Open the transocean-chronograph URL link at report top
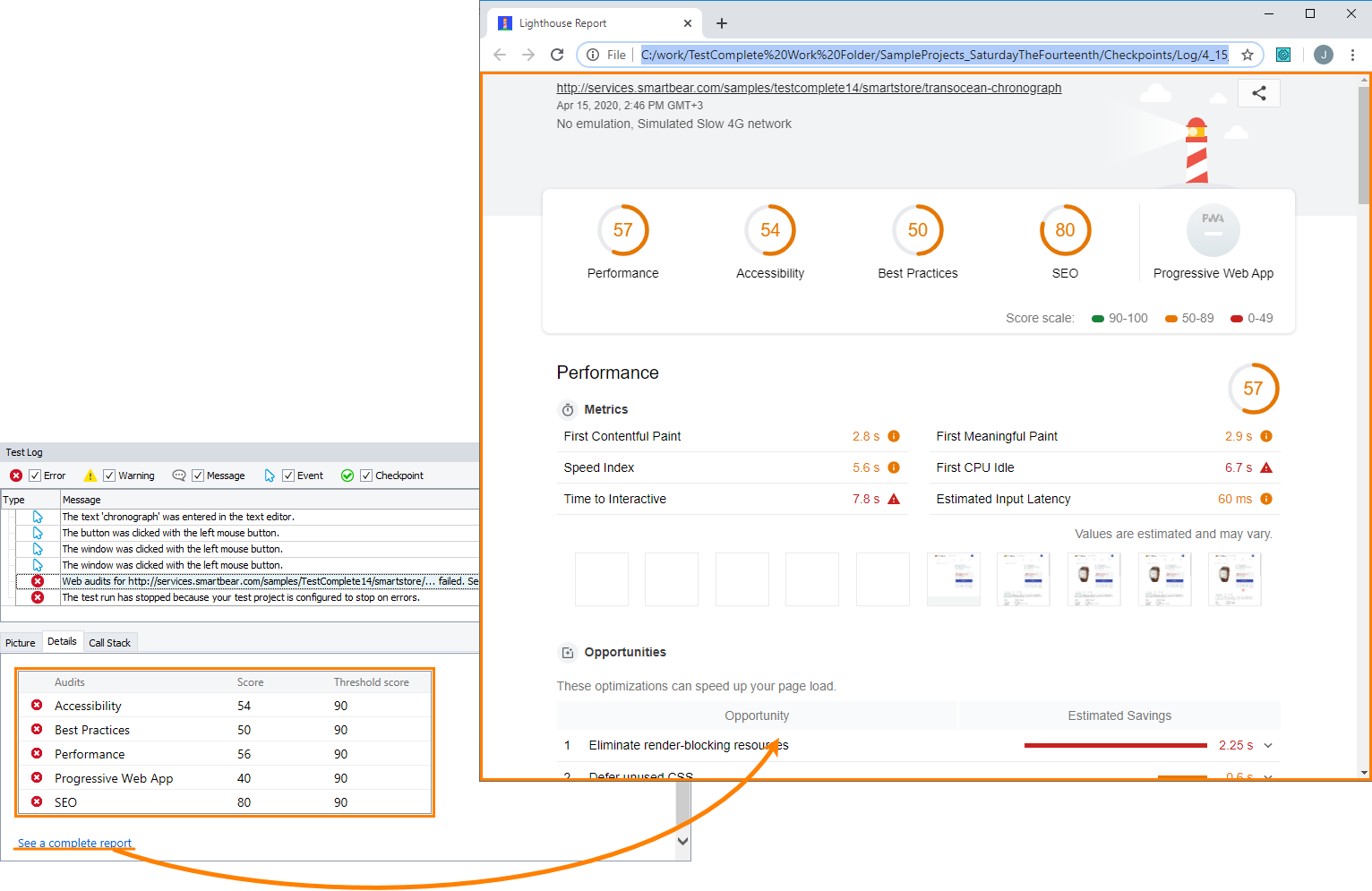 click(x=808, y=88)
